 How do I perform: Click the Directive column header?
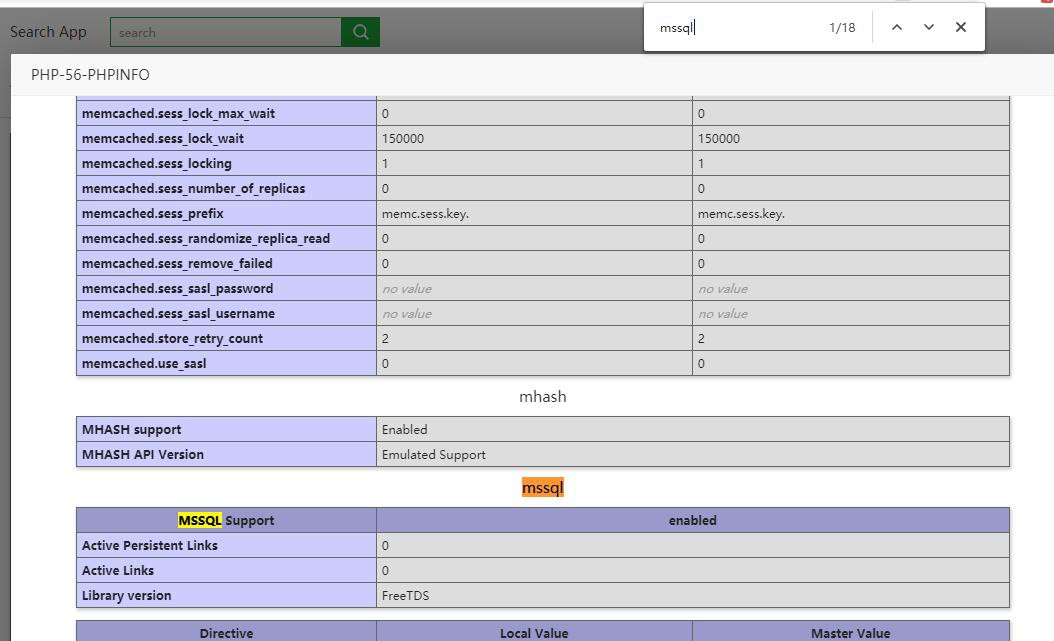[x=226, y=633]
